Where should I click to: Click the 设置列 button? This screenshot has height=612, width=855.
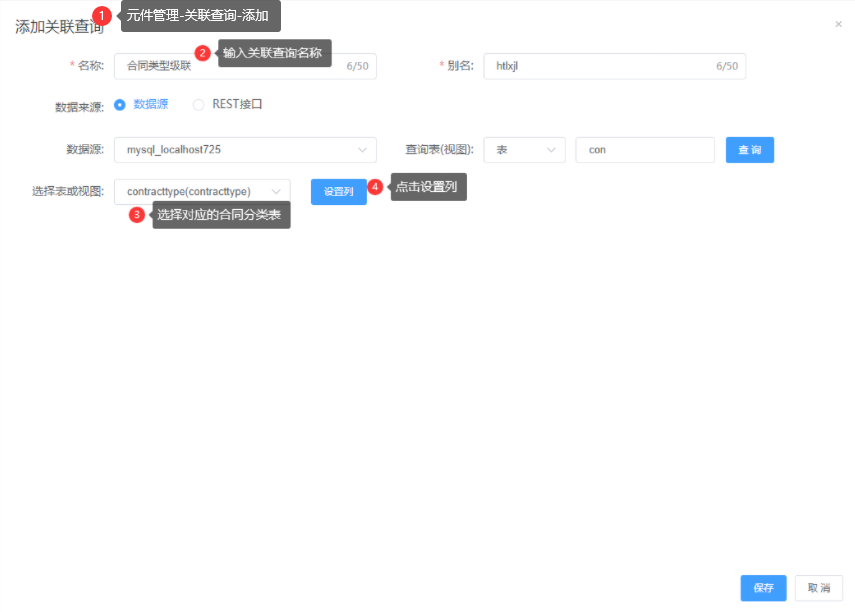click(338, 192)
